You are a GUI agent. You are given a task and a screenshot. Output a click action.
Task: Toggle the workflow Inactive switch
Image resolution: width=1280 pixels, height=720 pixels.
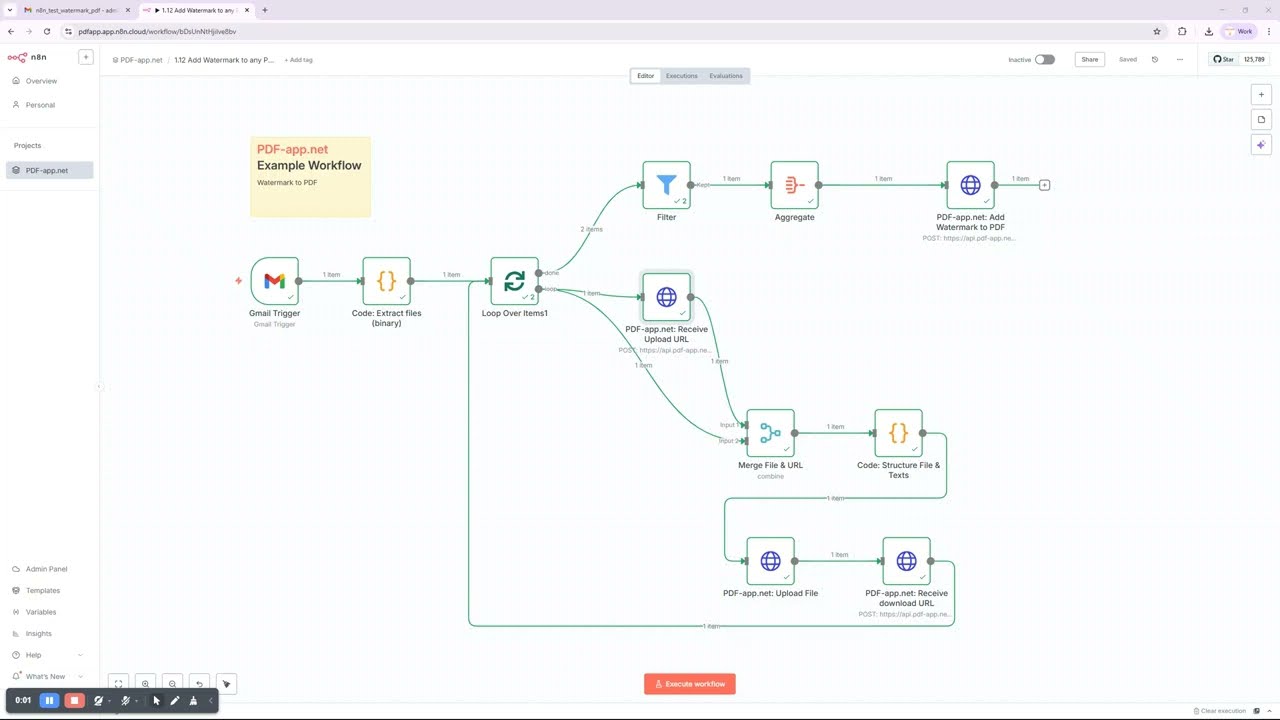point(1045,59)
